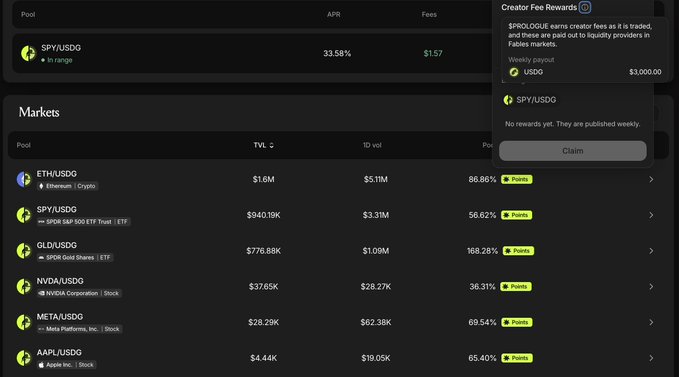Screen dimensions: 679x377
Task: Click the APR column header in positions
Action: point(333,15)
